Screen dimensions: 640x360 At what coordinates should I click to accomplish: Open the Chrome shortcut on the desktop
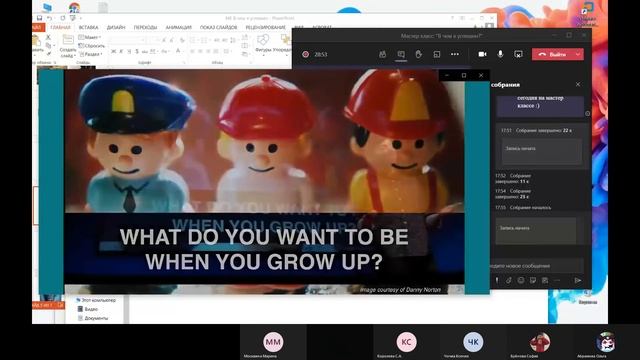74,7
